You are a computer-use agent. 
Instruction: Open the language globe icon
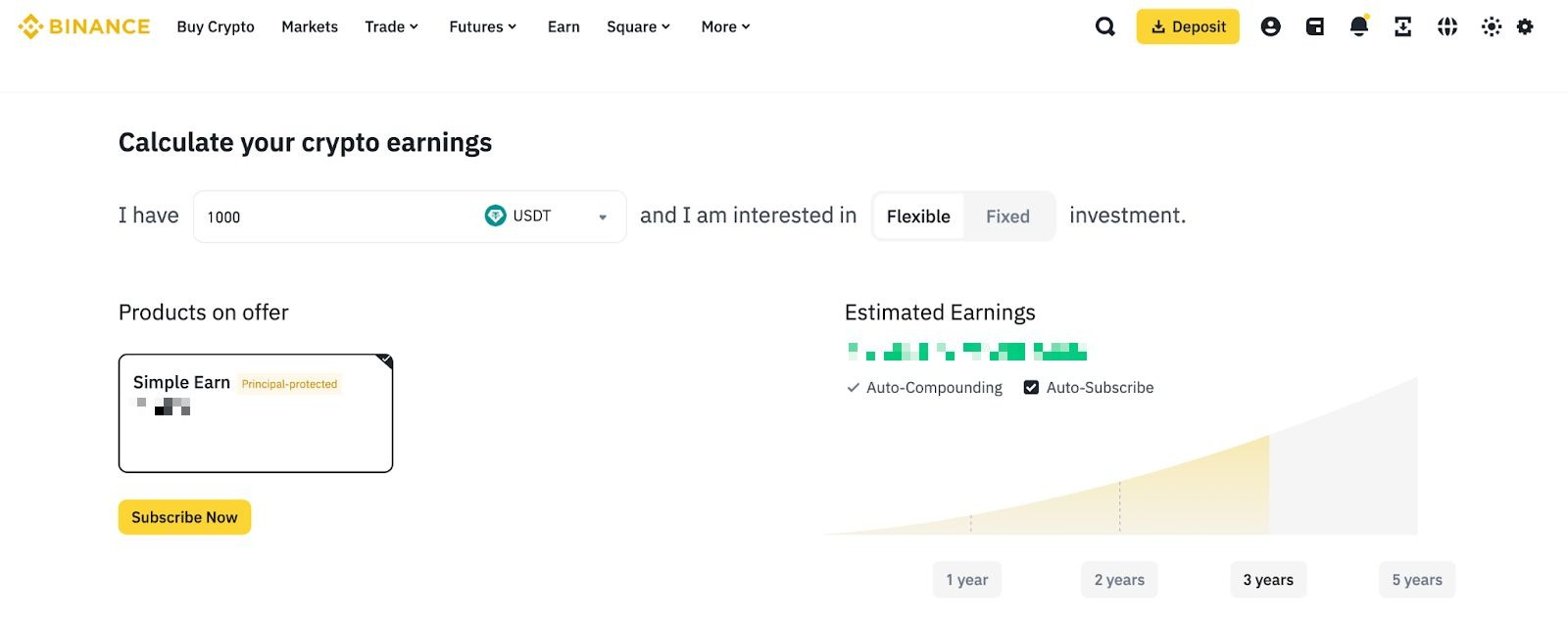click(x=1447, y=26)
